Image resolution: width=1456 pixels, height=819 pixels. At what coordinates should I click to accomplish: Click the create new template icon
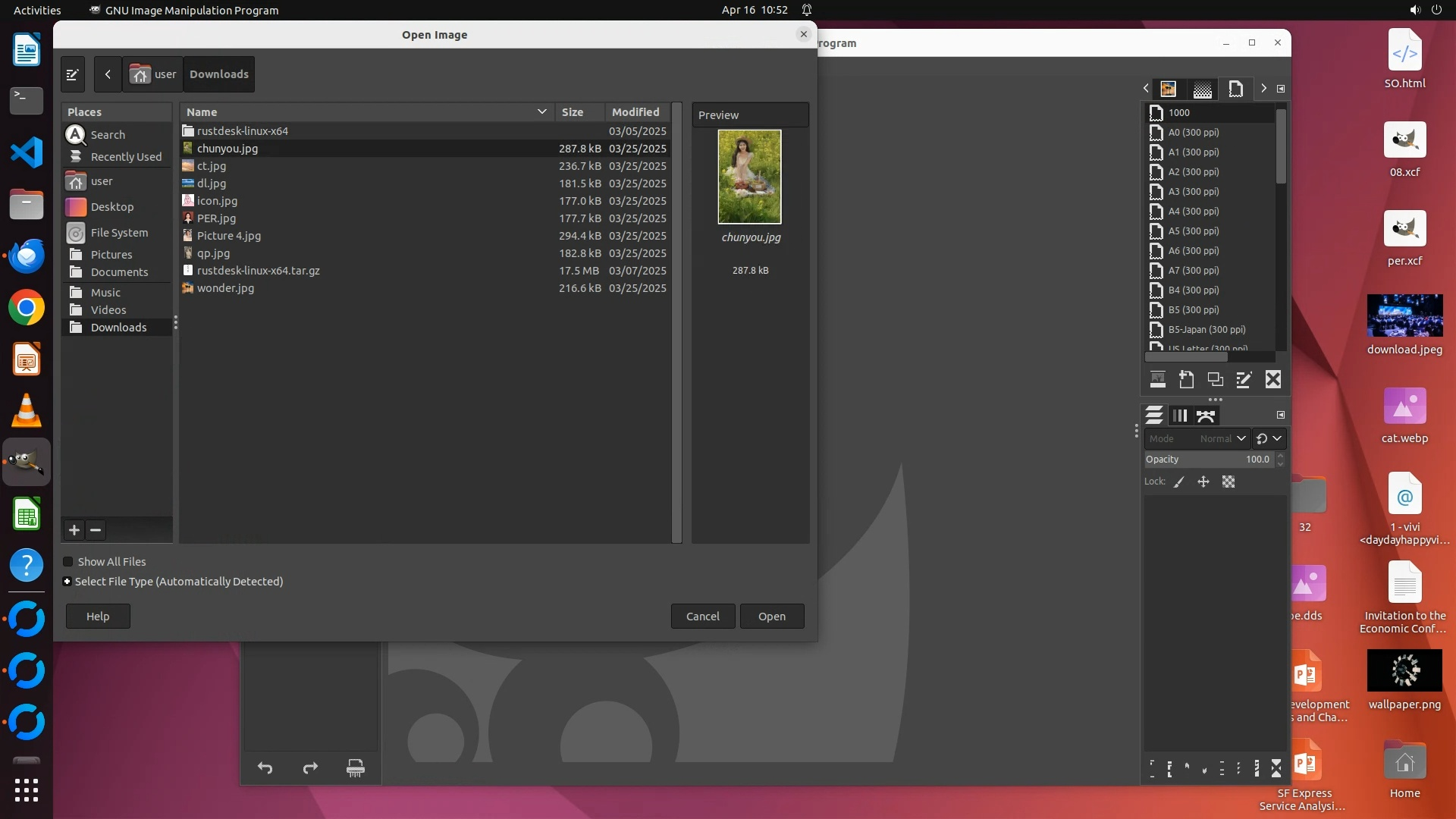tap(1187, 380)
